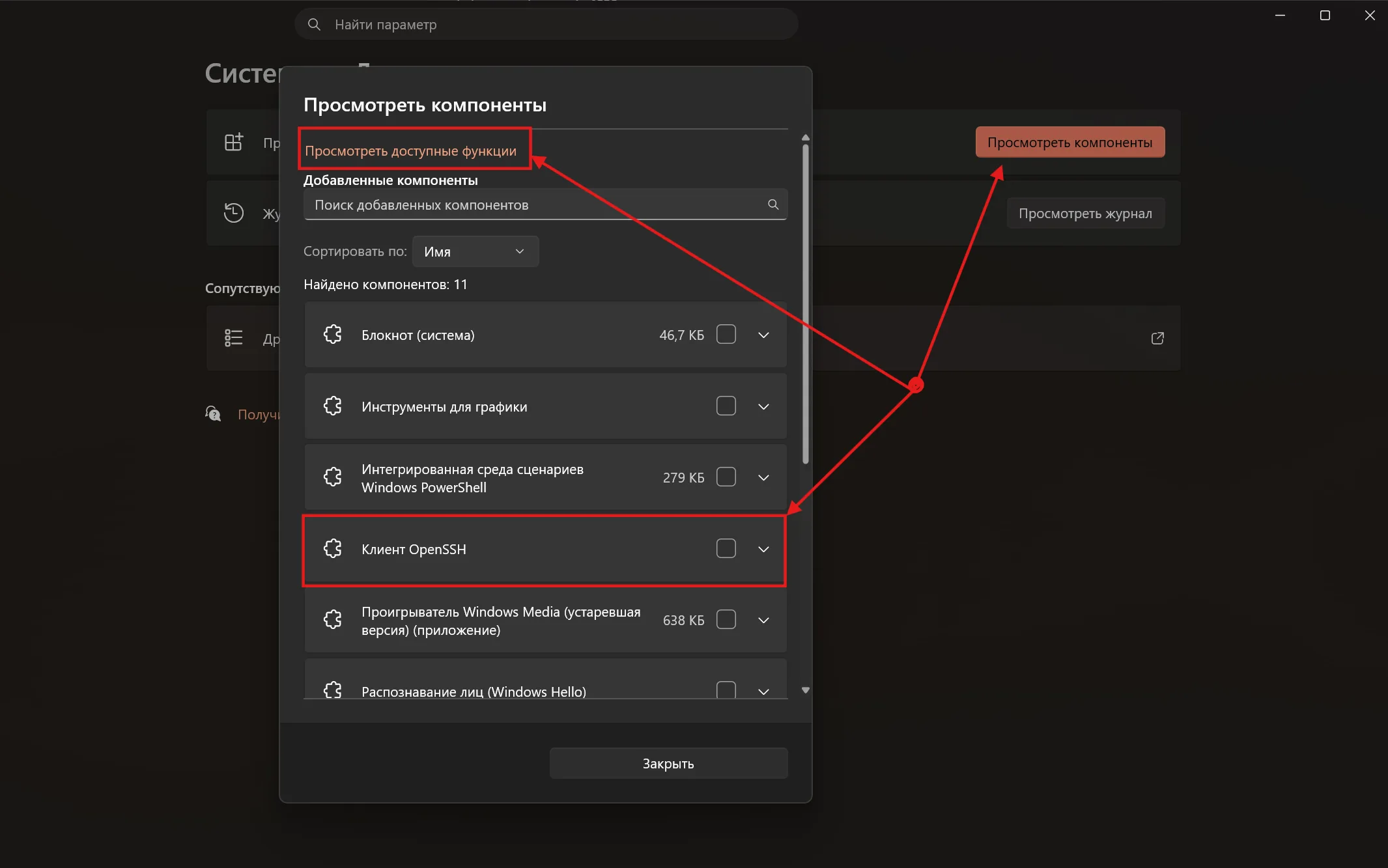The height and width of the screenshot is (868, 1388).
Task: Open the Просмотреть доступные функции link
Action: (x=410, y=151)
